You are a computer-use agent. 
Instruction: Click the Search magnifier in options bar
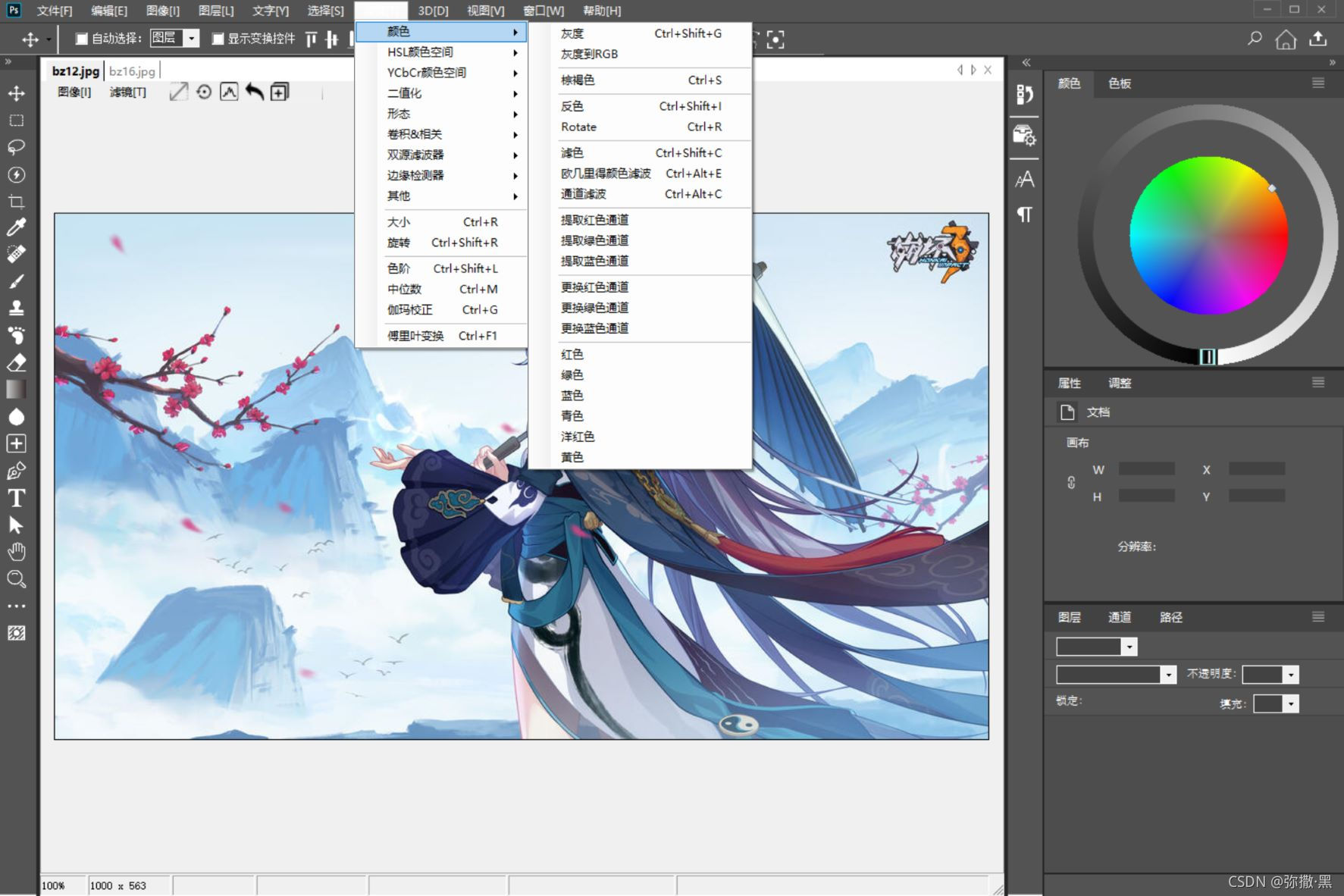1255,38
